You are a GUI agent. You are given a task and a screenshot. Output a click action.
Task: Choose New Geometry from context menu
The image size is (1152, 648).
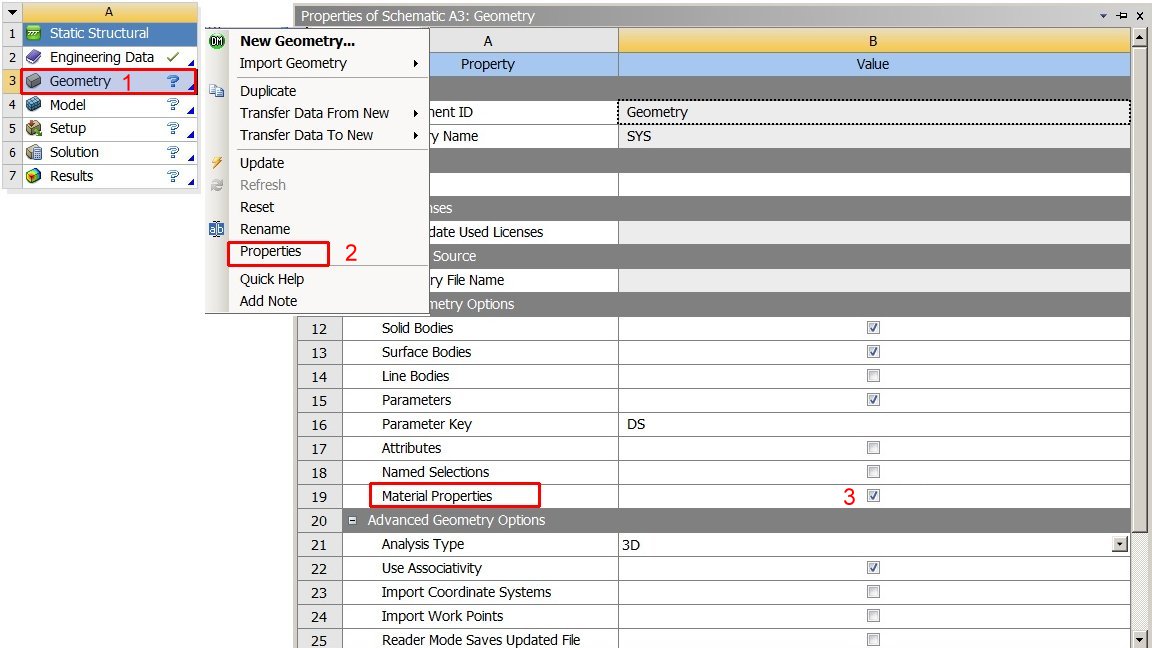coord(297,41)
